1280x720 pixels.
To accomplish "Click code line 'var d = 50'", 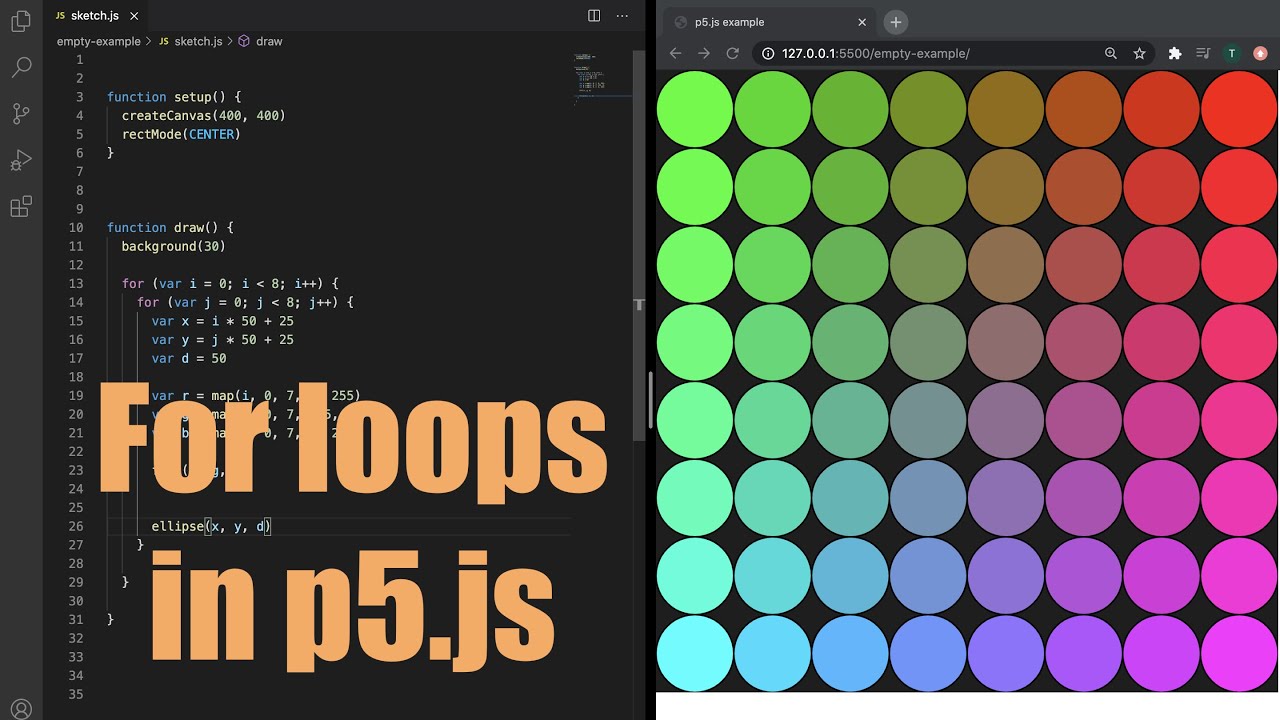I will [x=189, y=358].
